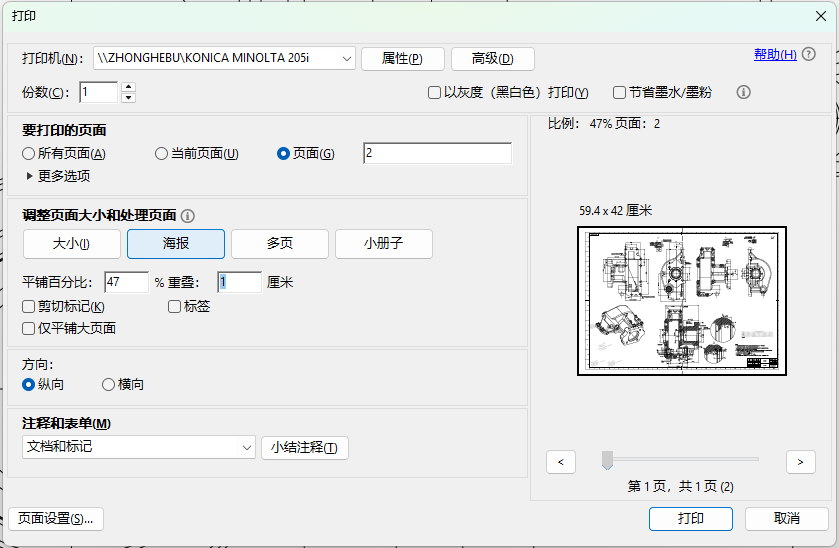Close the 打印 dialog window
The height and width of the screenshot is (548, 839).
tap(821, 16)
